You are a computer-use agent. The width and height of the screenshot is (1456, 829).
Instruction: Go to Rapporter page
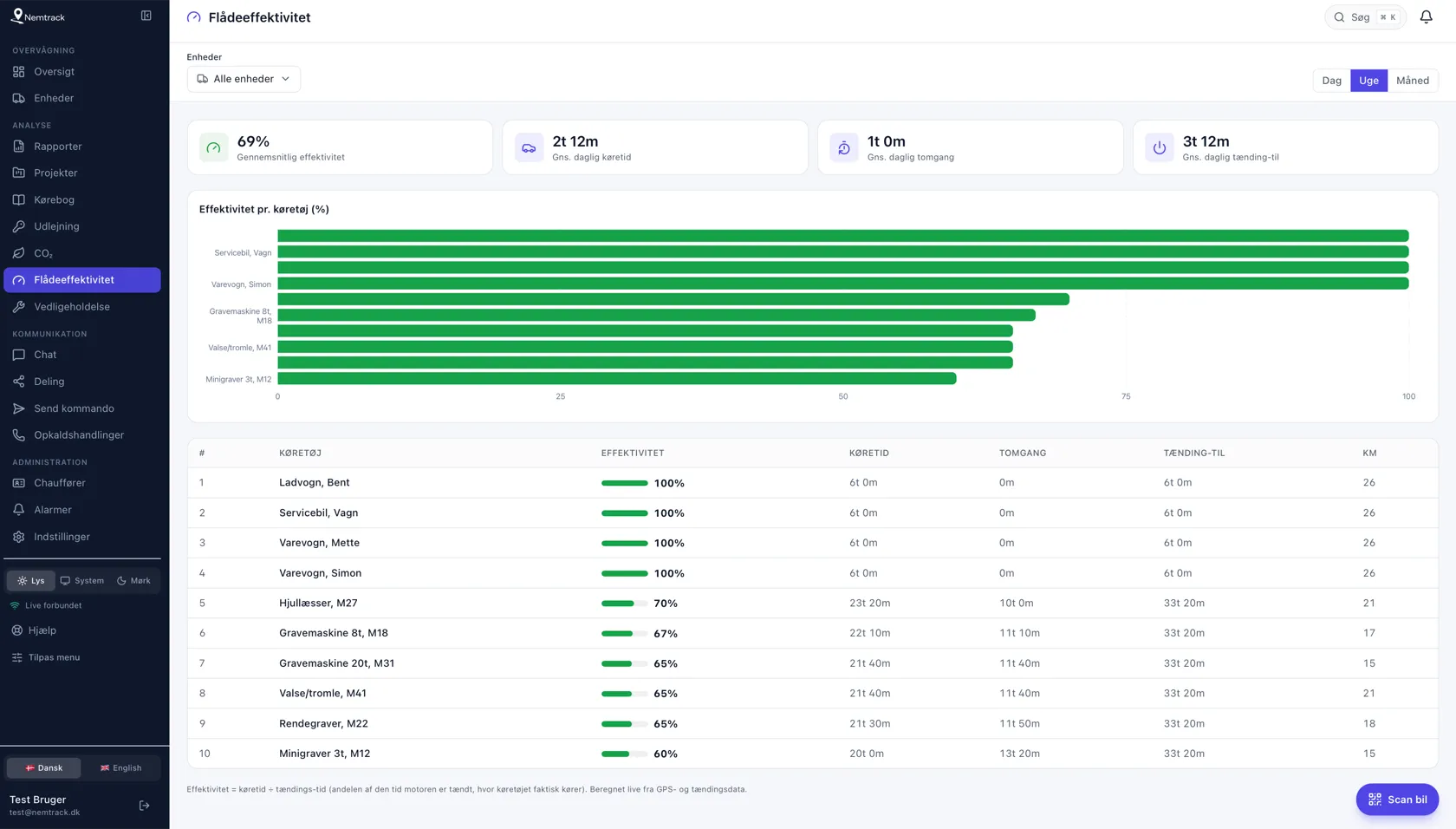(x=82, y=147)
